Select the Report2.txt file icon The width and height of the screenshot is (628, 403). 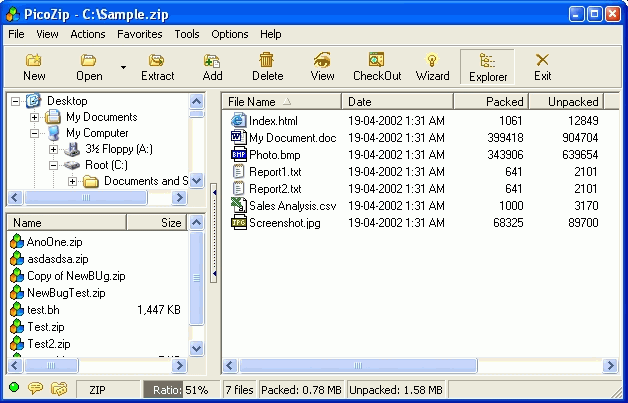pyautogui.click(x=238, y=188)
